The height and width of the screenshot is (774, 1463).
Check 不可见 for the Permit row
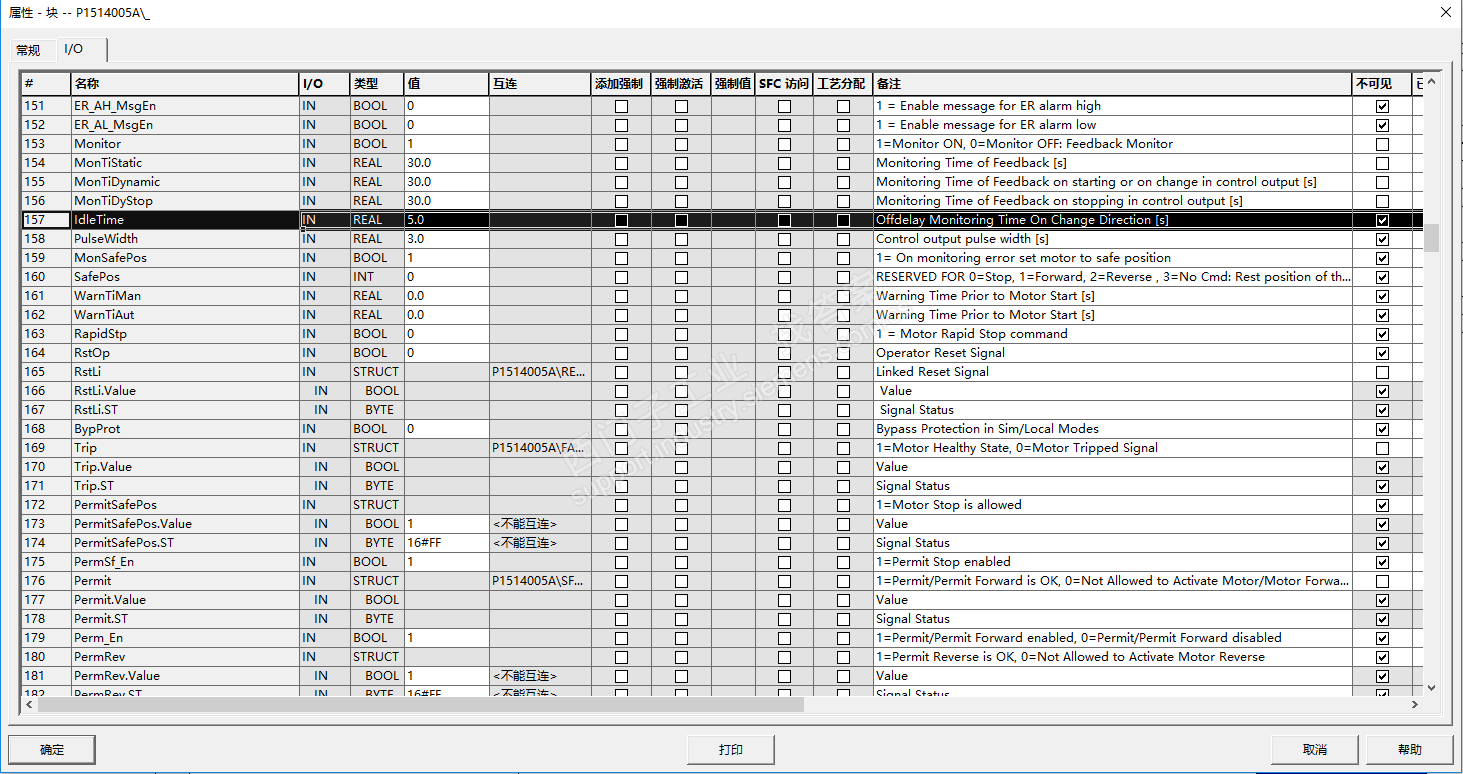1382,581
